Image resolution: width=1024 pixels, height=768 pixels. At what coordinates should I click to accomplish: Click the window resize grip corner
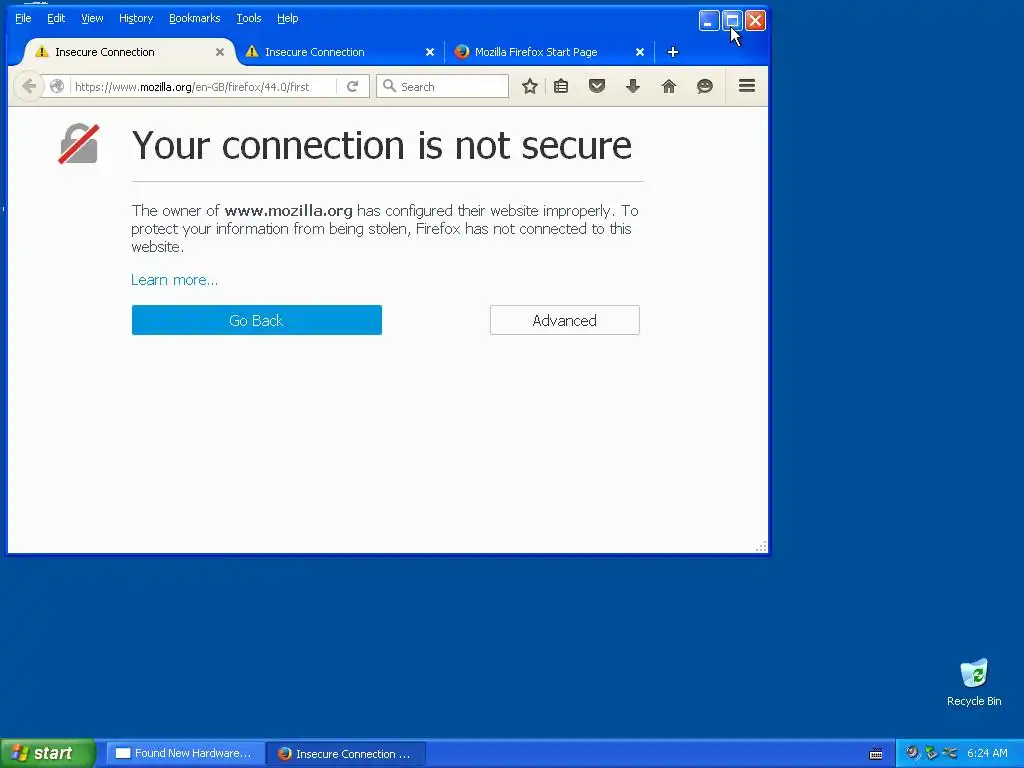pos(761,547)
